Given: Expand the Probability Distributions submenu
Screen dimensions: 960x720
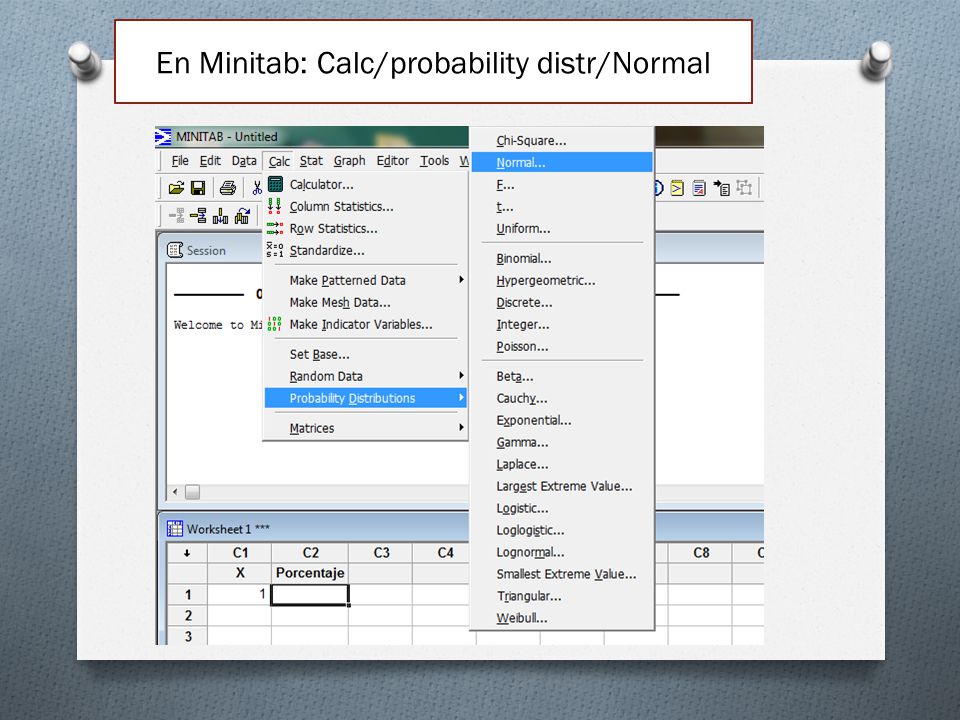Looking at the screenshot, I should tap(366, 399).
